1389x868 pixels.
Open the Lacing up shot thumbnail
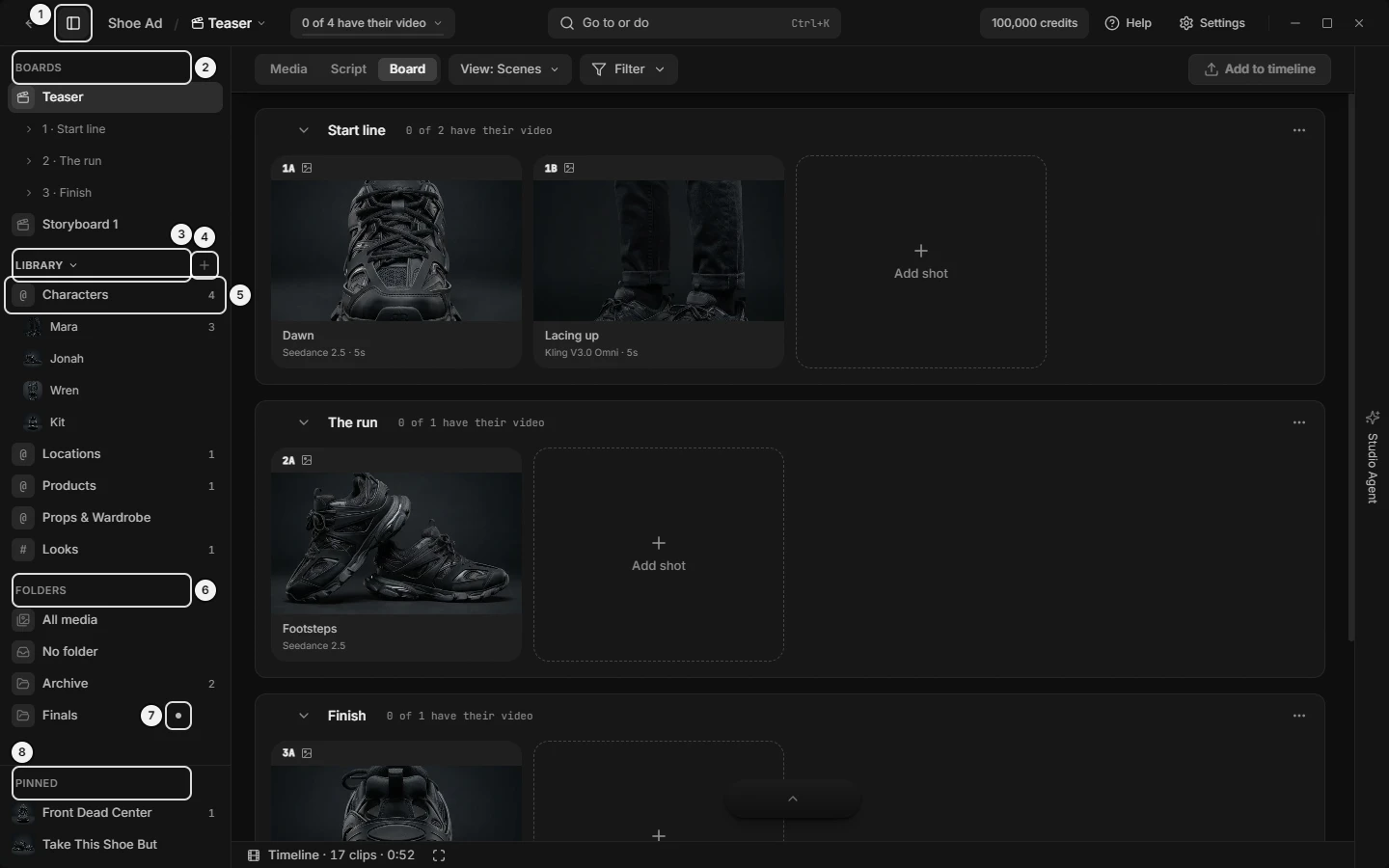(x=659, y=251)
